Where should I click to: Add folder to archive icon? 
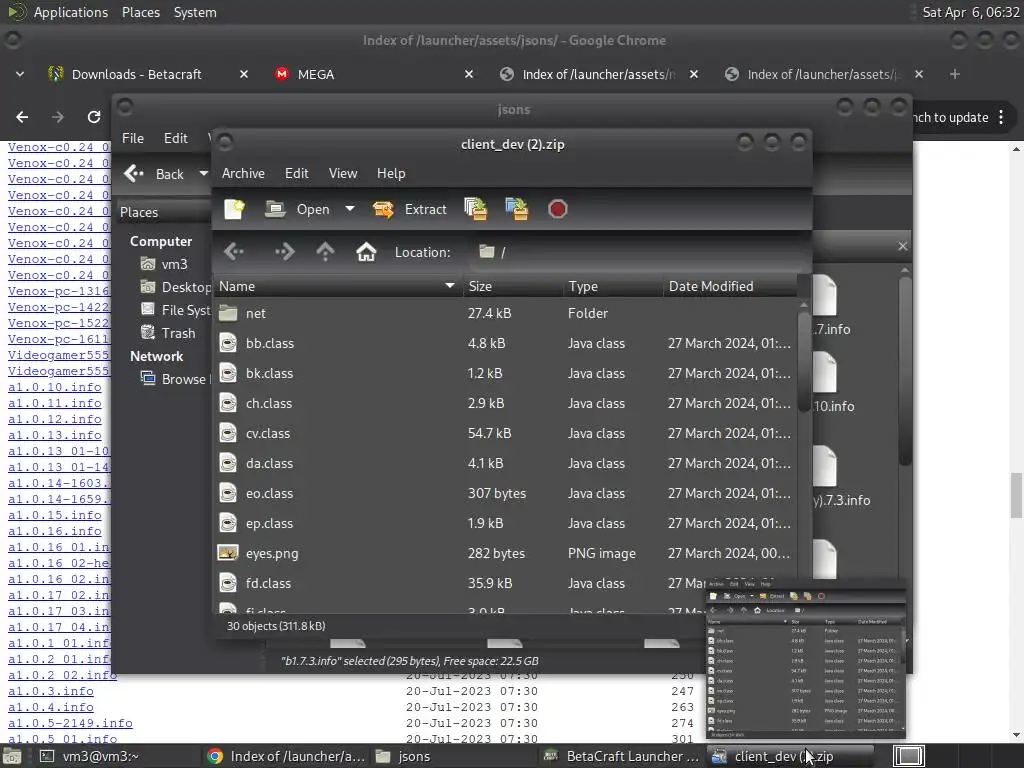pyautogui.click(x=517, y=209)
